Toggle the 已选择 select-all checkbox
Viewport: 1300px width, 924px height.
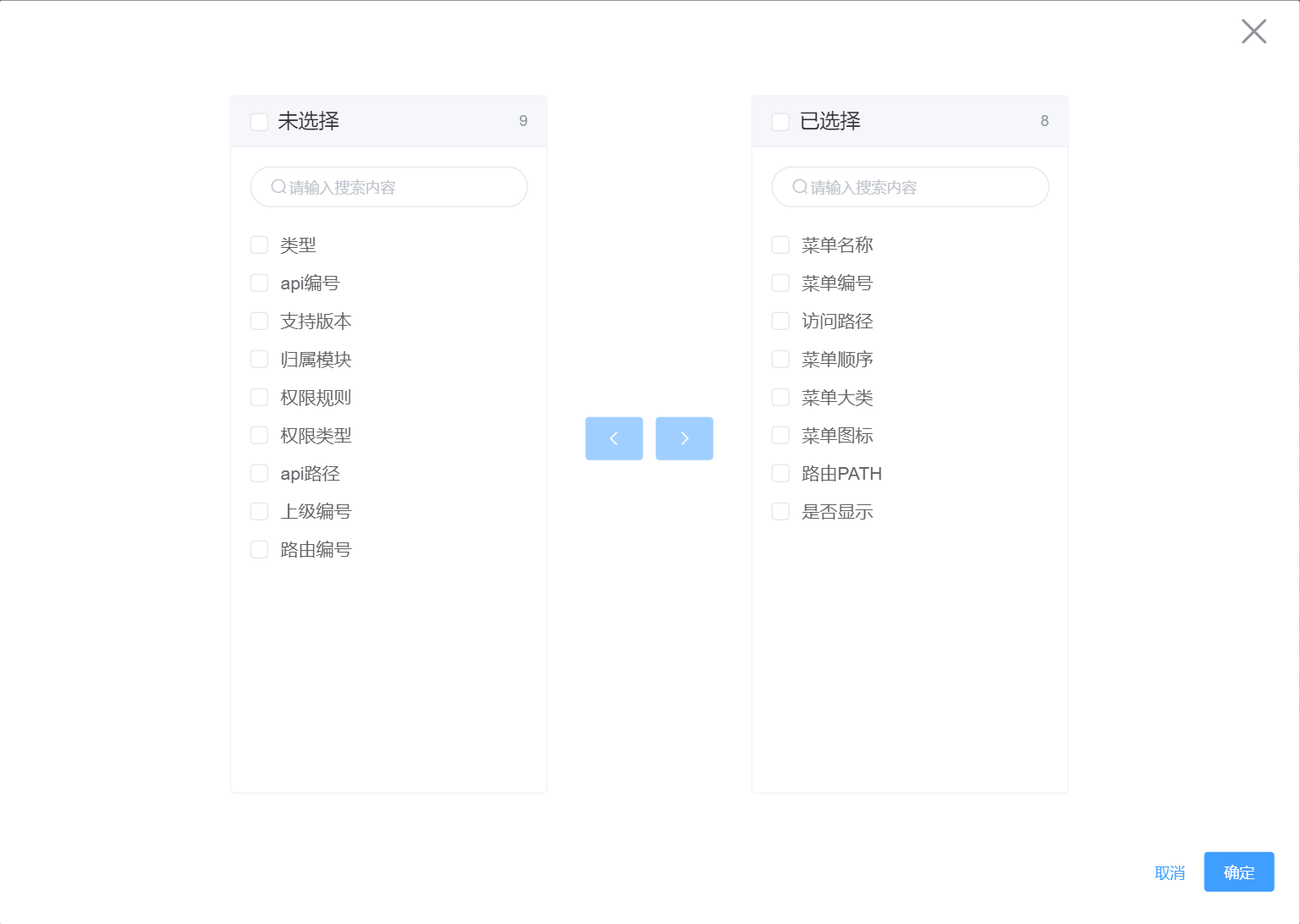(x=780, y=122)
